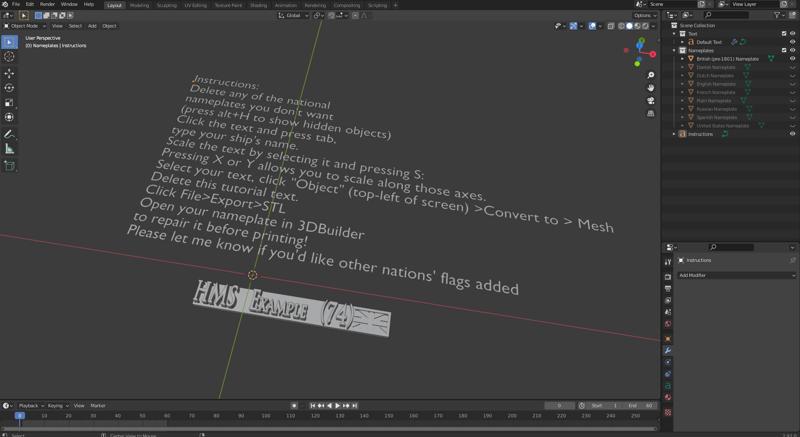This screenshot has width=800, height=437.
Task: Open the Render properties tab
Action: [668, 276]
